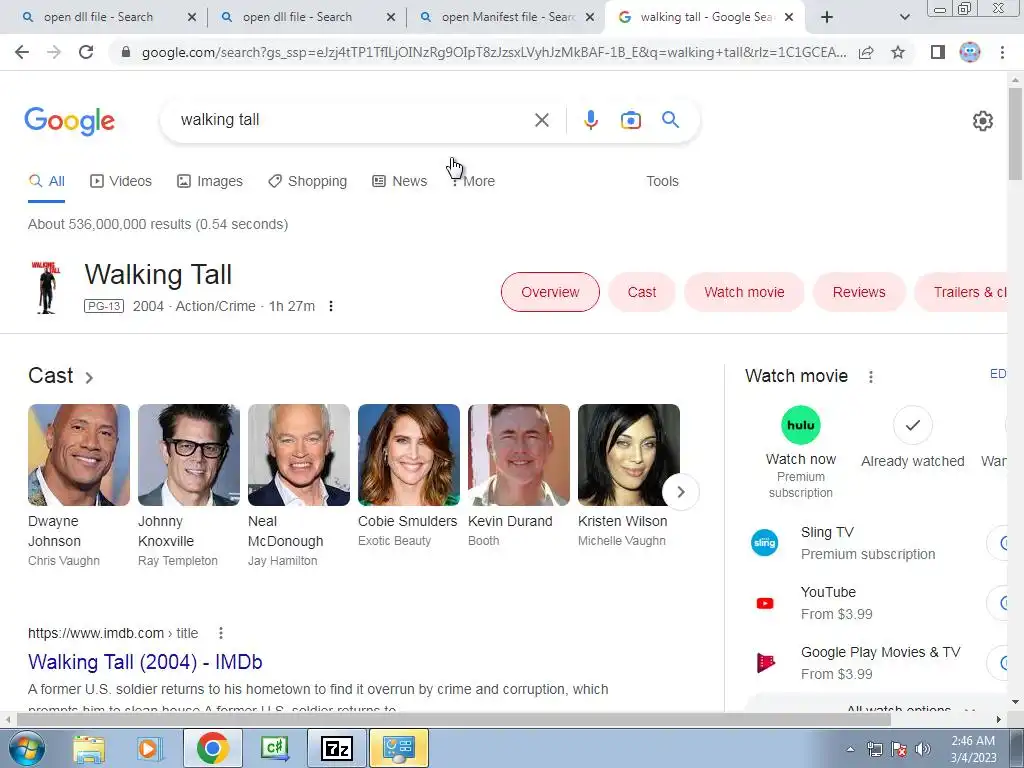This screenshot has height=768, width=1024.
Task: Select the Cast chip
Action: [x=641, y=292]
